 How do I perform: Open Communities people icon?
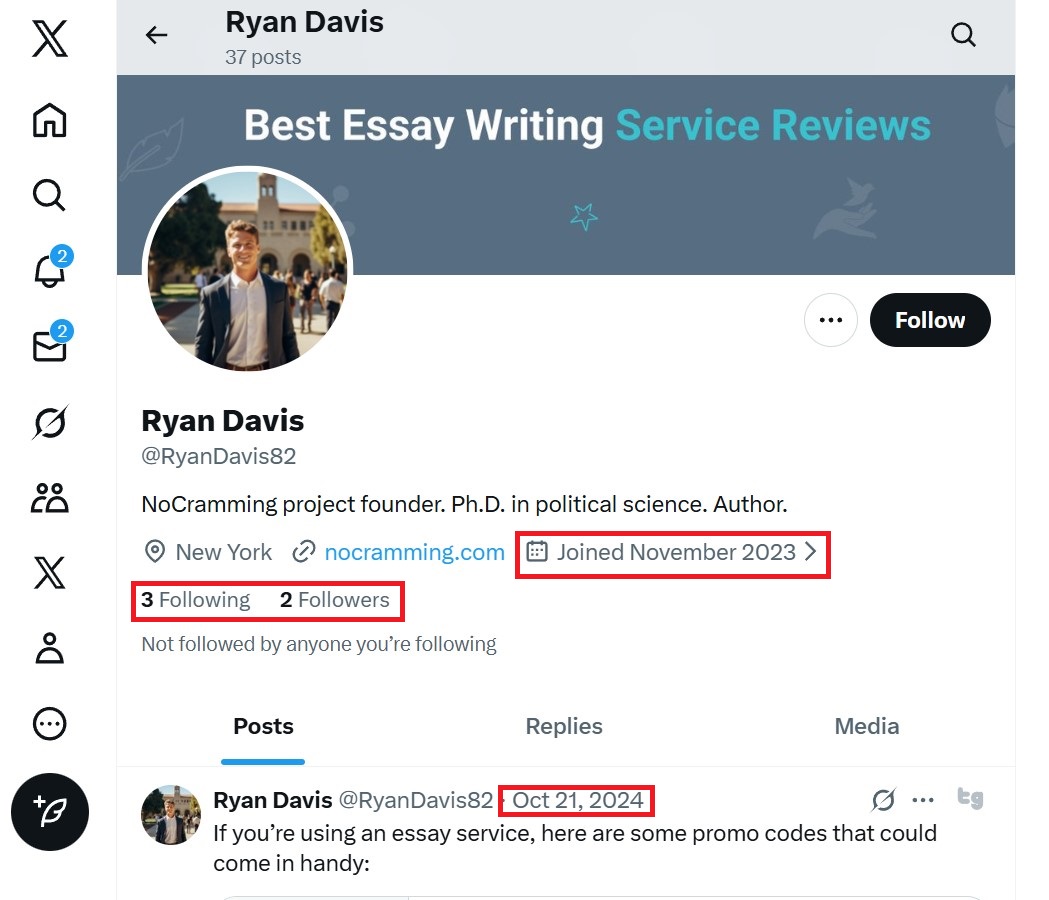49,497
